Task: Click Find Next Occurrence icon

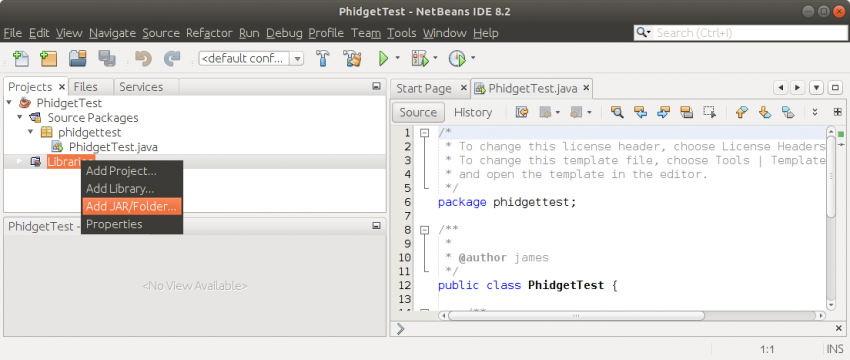Action: pos(664,112)
